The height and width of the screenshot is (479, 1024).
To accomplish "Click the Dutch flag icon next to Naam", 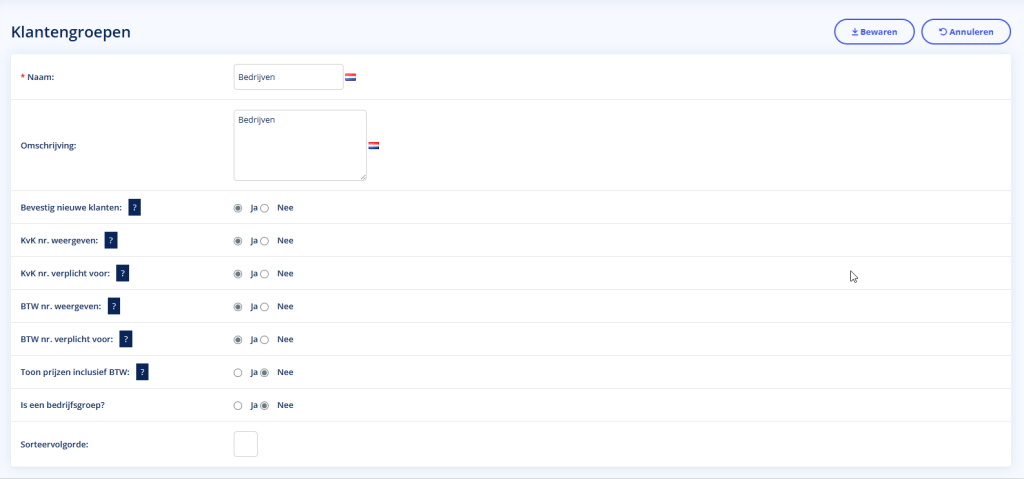I will point(351,77).
